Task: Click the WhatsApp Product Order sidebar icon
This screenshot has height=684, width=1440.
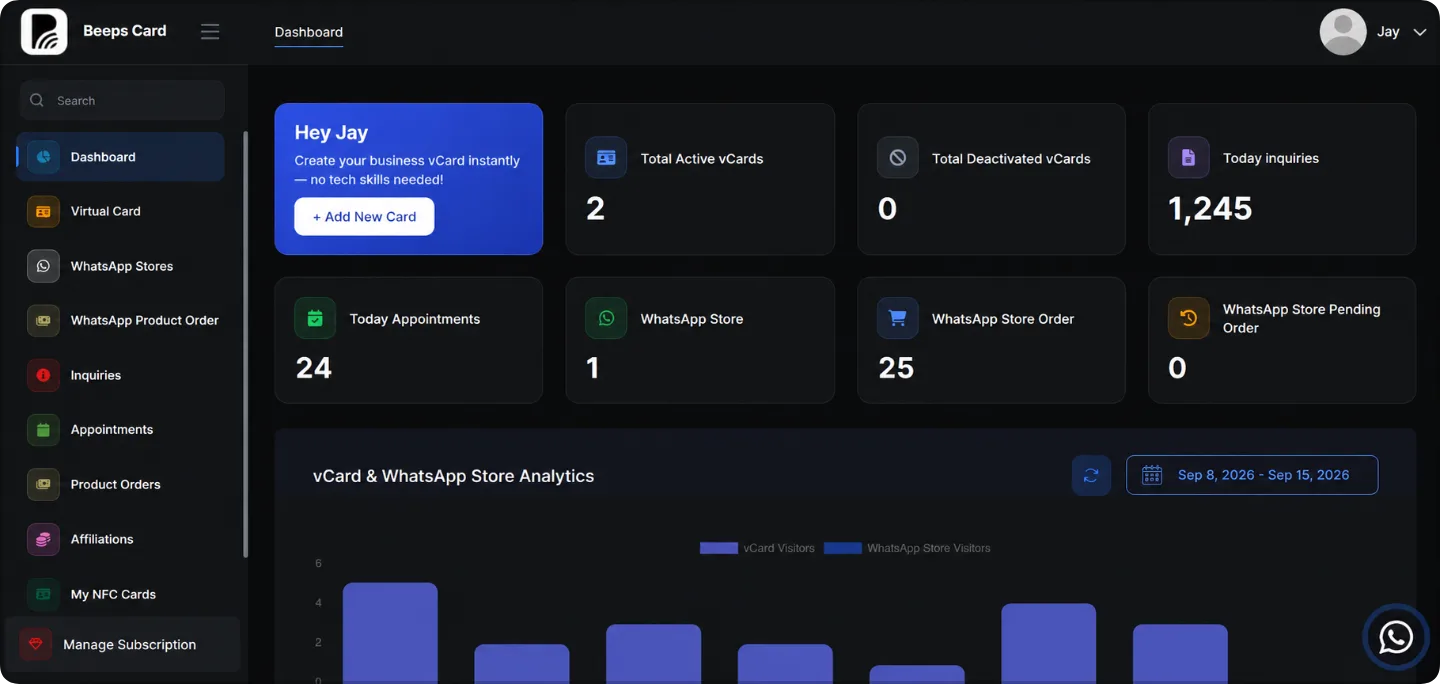Action: click(x=43, y=320)
